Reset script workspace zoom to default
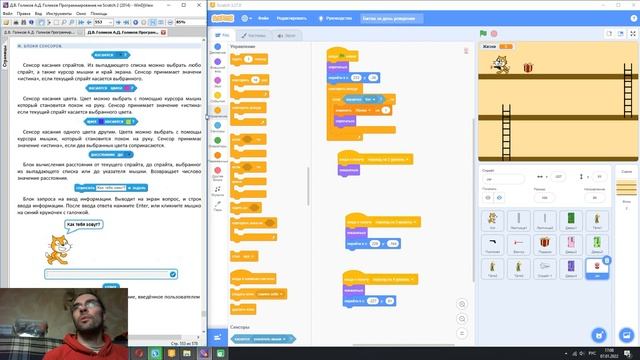 pyautogui.click(x=462, y=333)
